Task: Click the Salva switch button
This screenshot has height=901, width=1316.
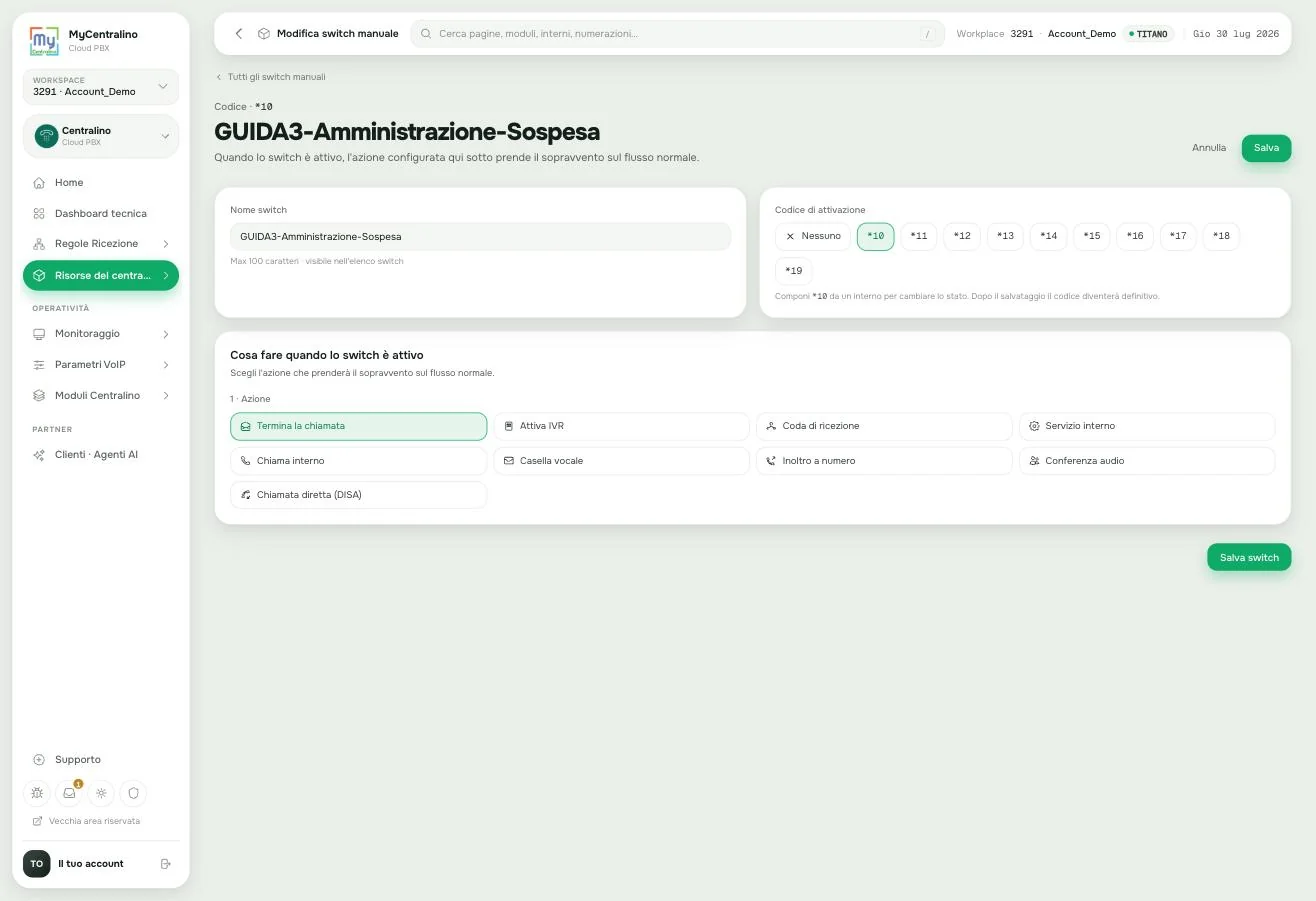Action: pos(1249,557)
